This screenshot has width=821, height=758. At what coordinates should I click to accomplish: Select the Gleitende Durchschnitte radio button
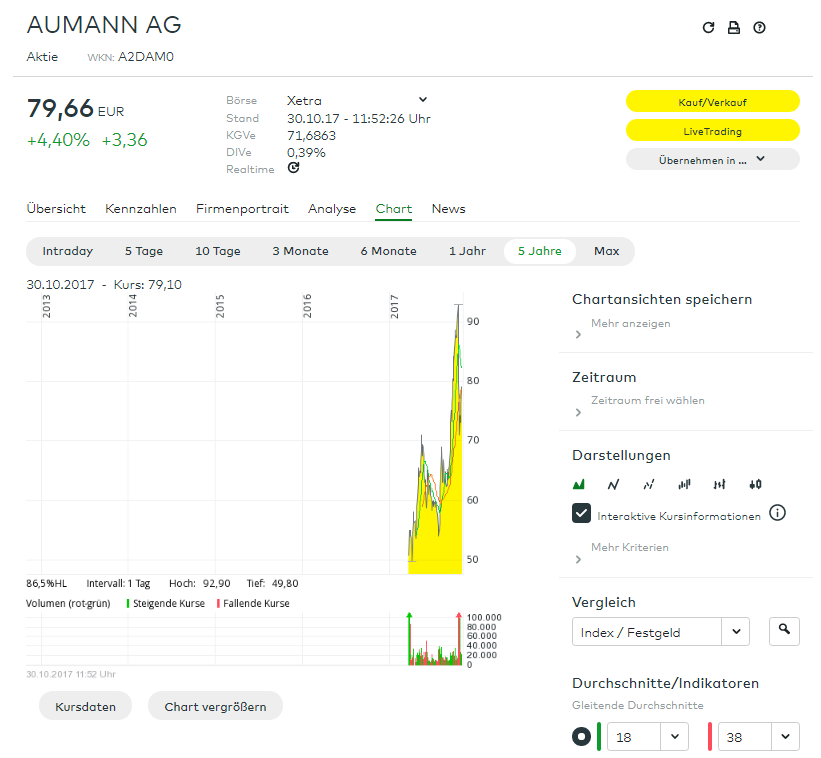[581, 737]
